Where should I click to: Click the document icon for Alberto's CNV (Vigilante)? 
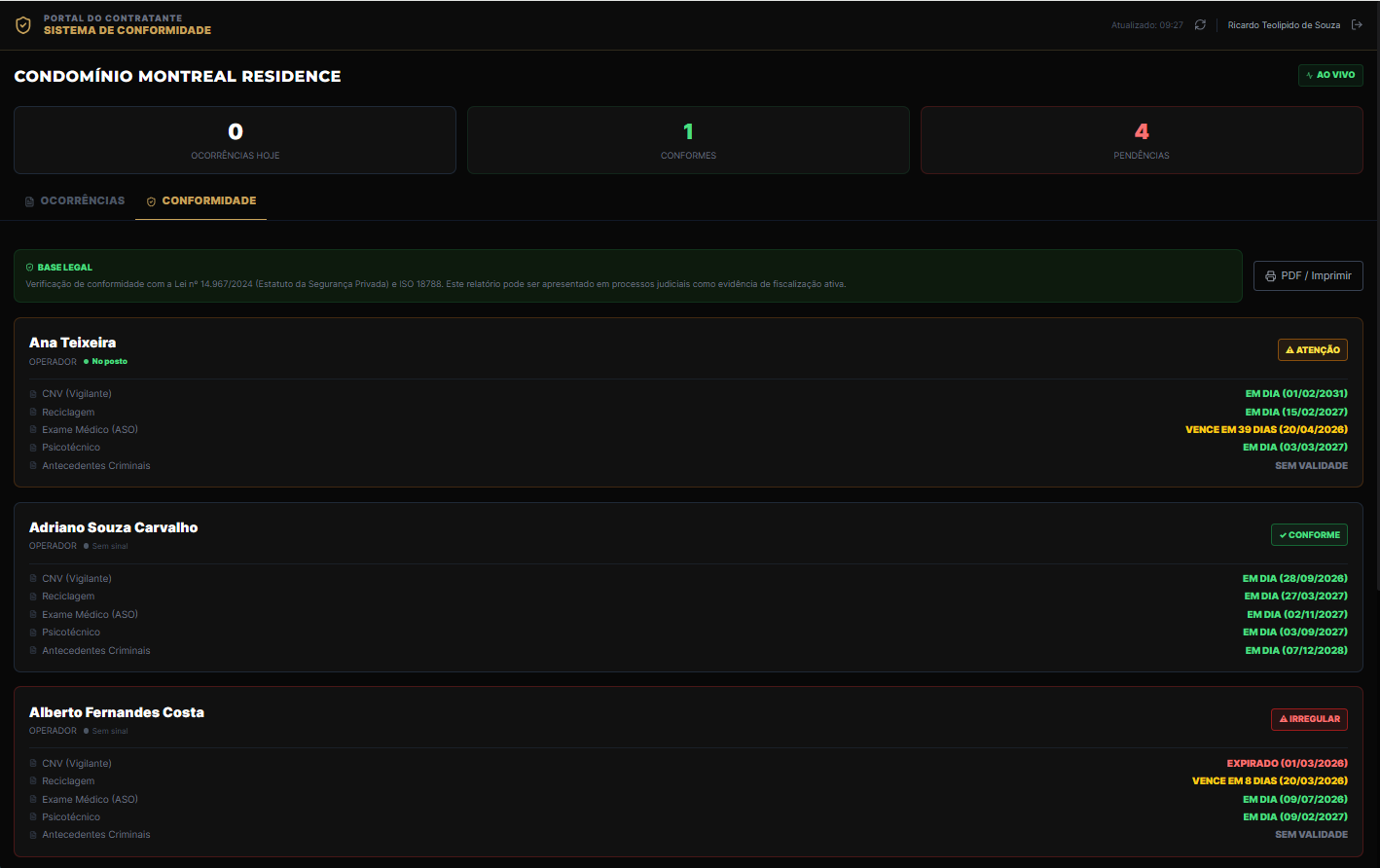click(x=33, y=764)
